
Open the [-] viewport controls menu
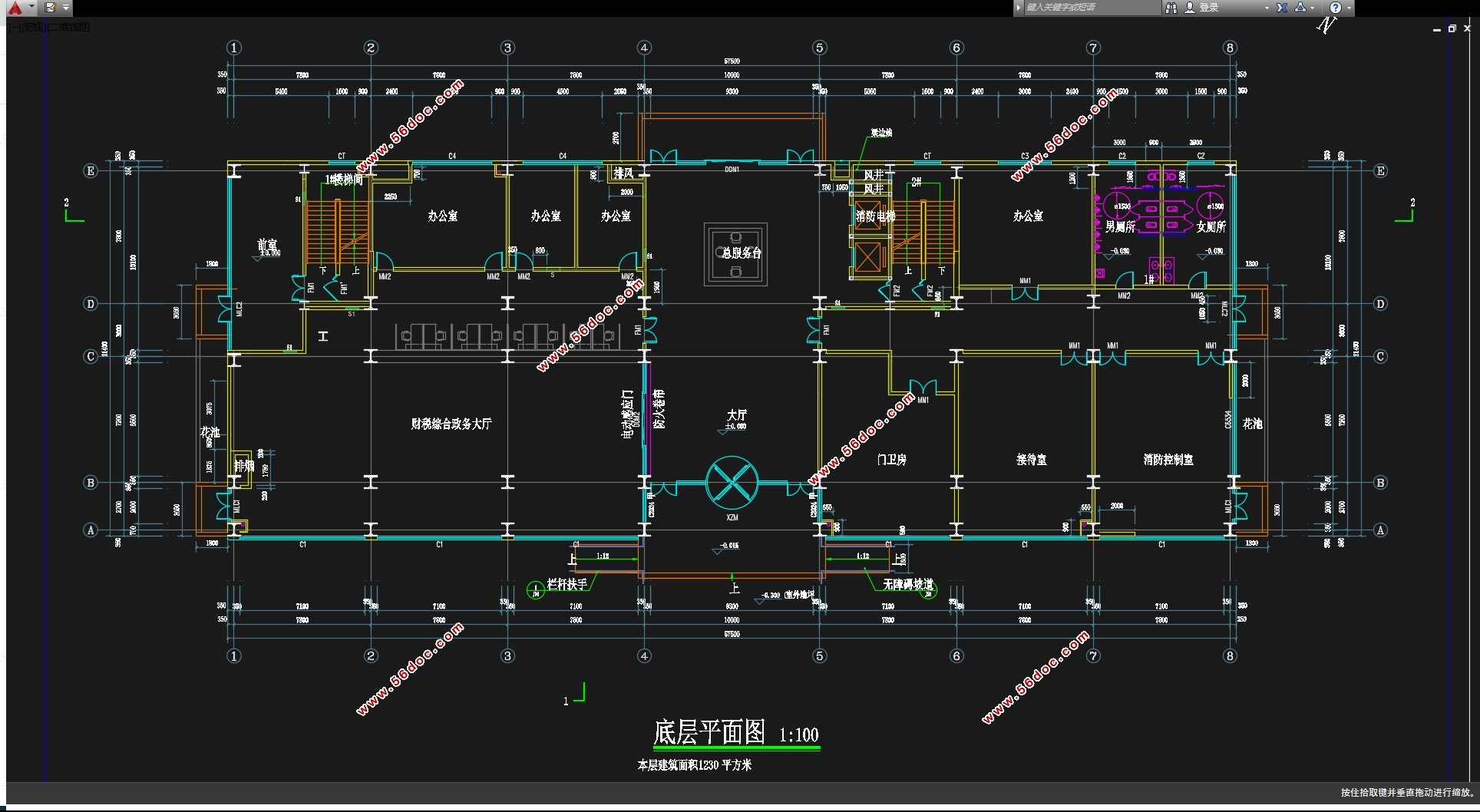click(15, 28)
